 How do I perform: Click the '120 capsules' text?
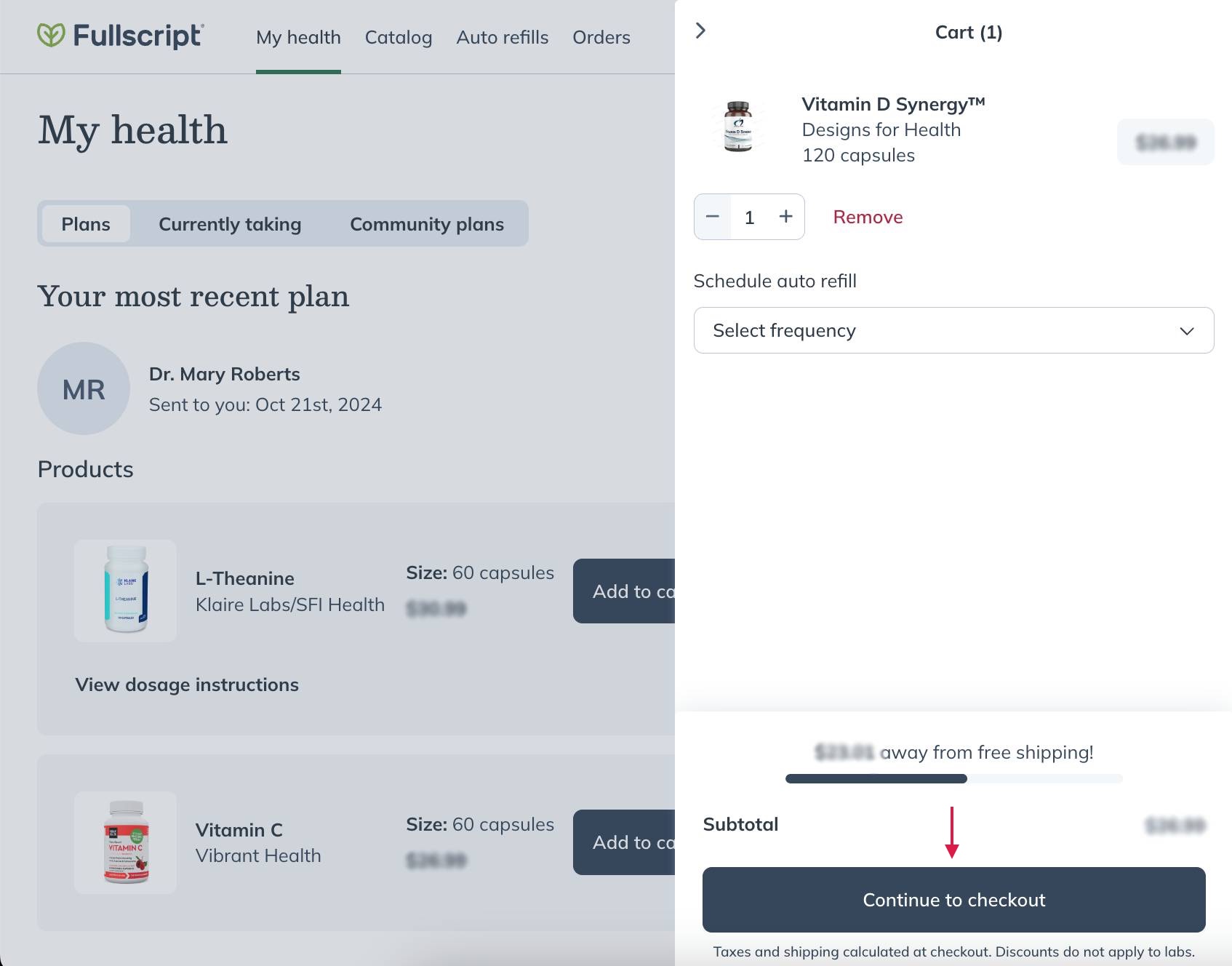pos(858,155)
